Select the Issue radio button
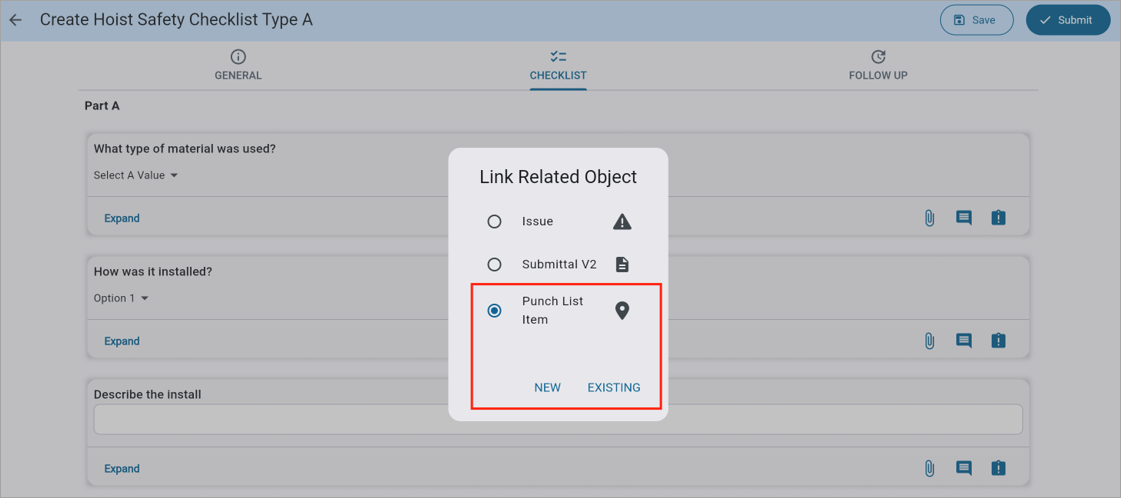The width and height of the screenshot is (1121, 498). (494, 221)
